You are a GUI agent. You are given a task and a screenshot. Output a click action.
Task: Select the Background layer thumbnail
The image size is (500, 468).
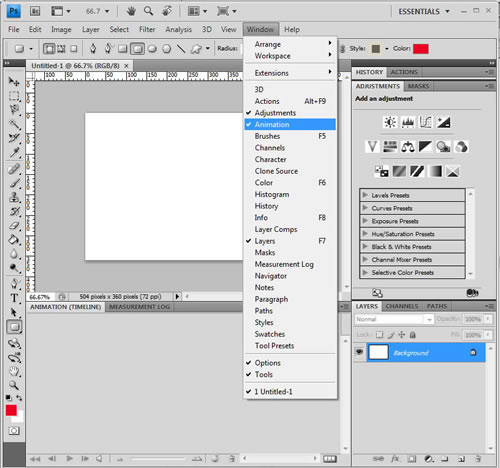click(x=378, y=352)
